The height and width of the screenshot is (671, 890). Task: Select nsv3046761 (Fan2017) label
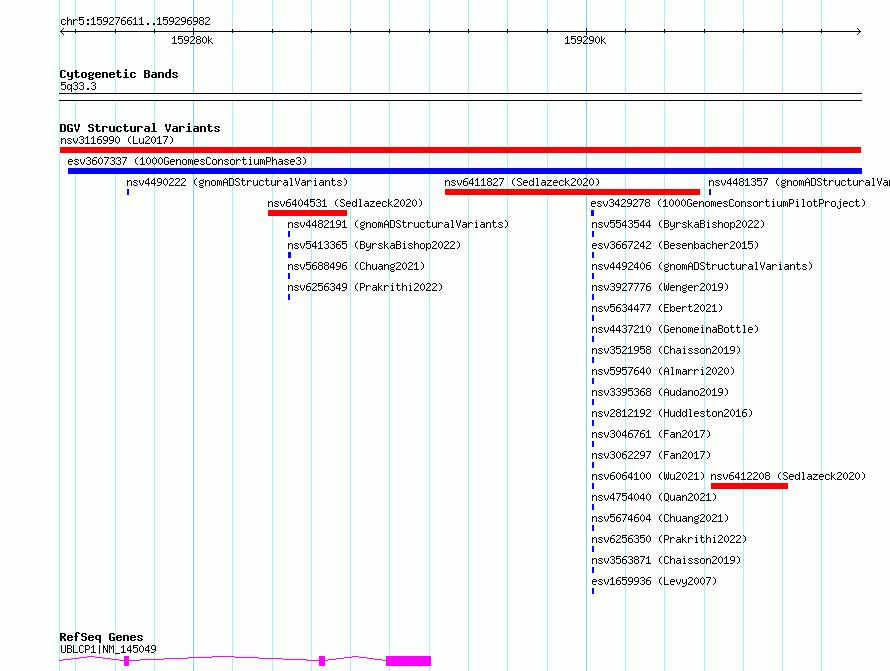point(651,434)
